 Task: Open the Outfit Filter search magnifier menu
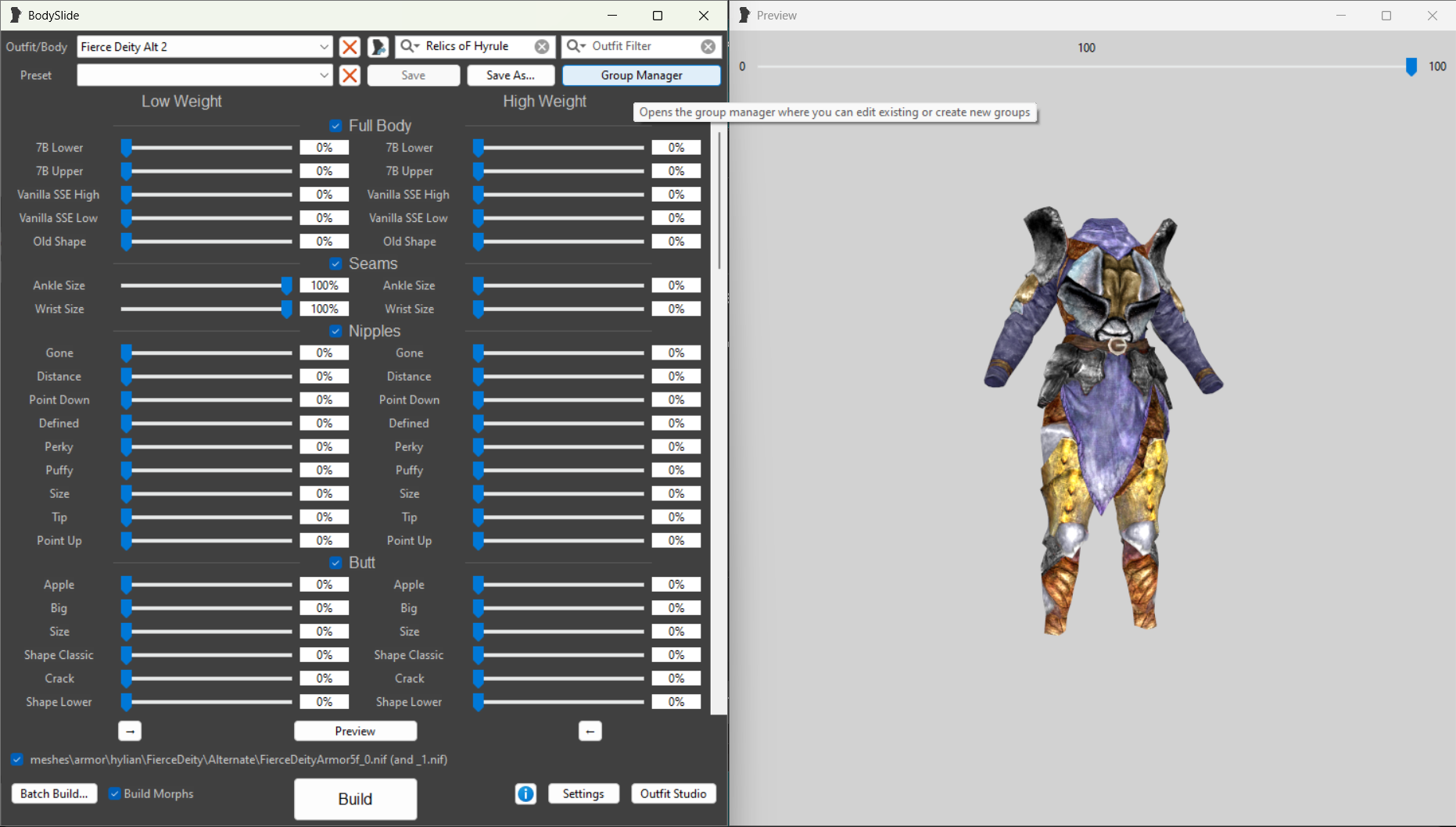click(x=576, y=46)
